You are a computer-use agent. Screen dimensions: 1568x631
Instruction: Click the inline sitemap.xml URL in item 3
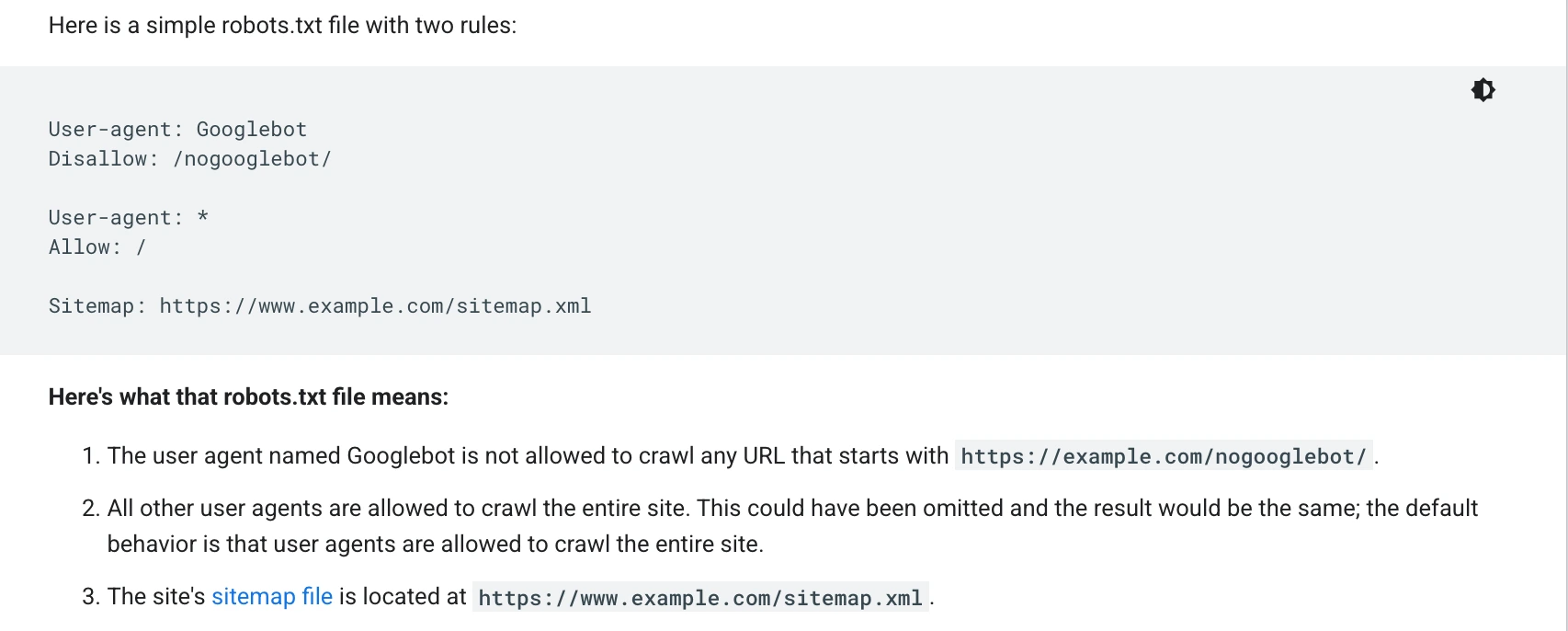[x=699, y=598]
